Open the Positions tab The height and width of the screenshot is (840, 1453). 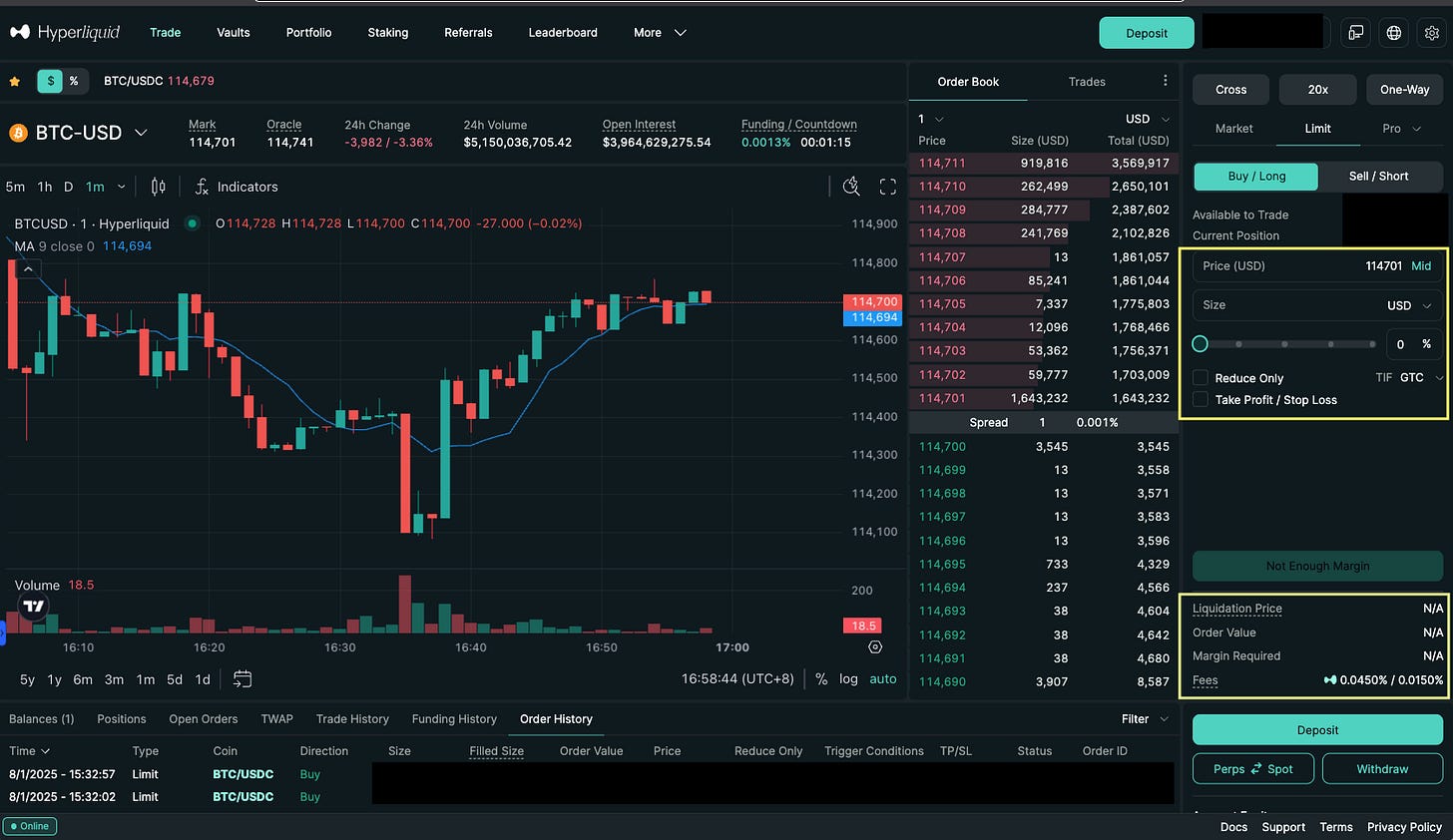[x=122, y=719]
